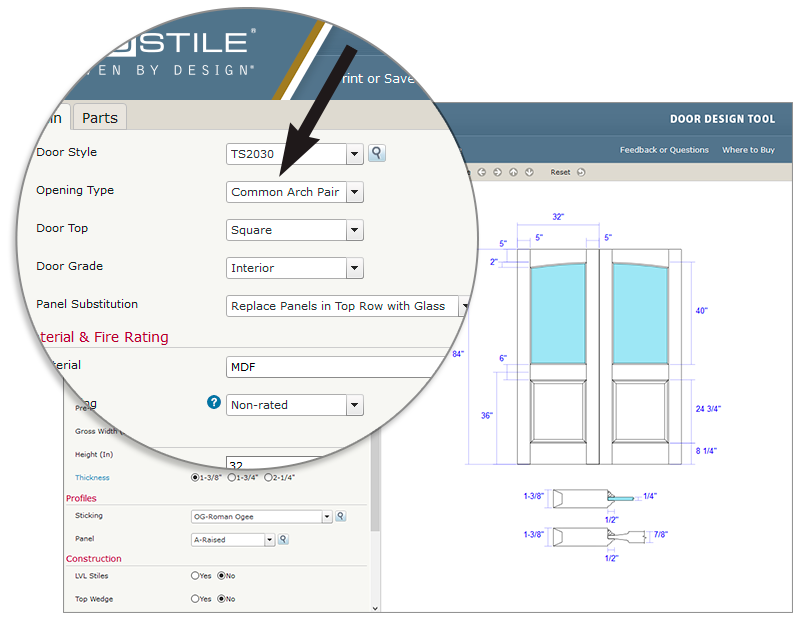800x620 pixels.
Task: Expand the Door Grade Interior dropdown
Action: (354, 268)
